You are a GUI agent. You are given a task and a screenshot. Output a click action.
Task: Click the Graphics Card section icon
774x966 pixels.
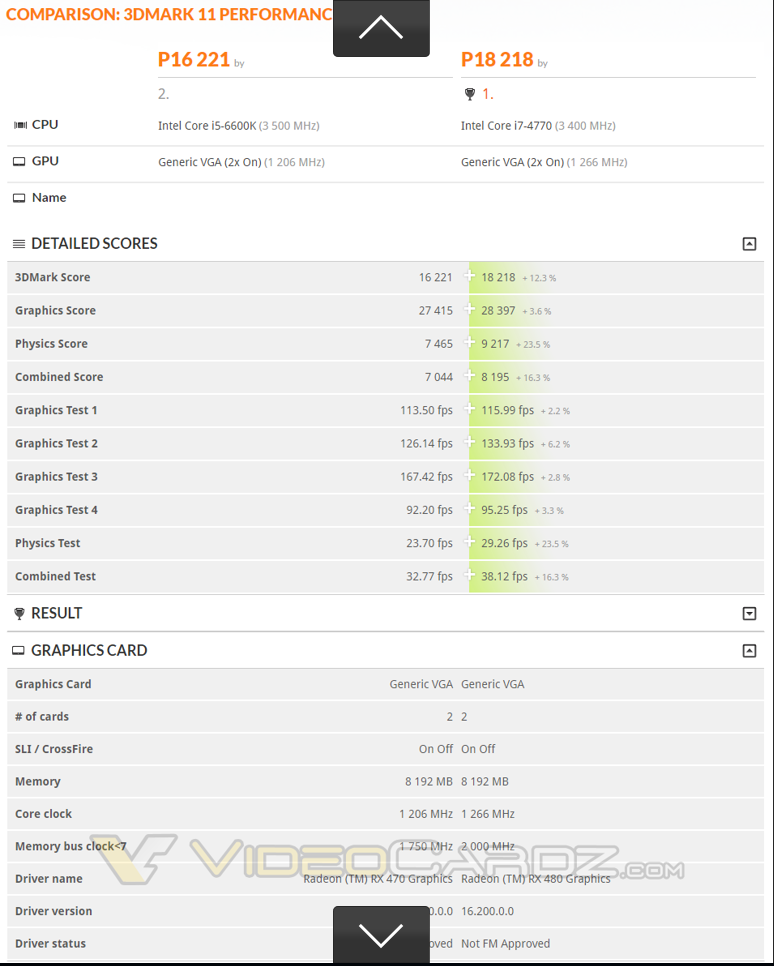(x=18, y=651)
